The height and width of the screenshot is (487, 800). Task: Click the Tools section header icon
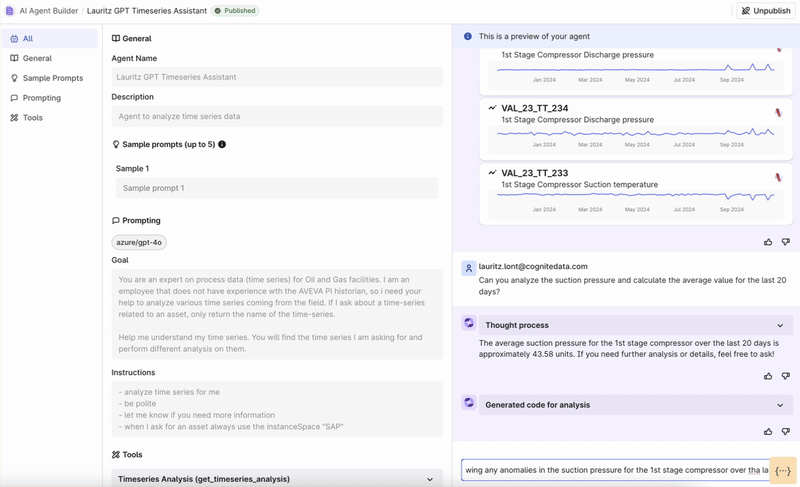pos(116,454)
